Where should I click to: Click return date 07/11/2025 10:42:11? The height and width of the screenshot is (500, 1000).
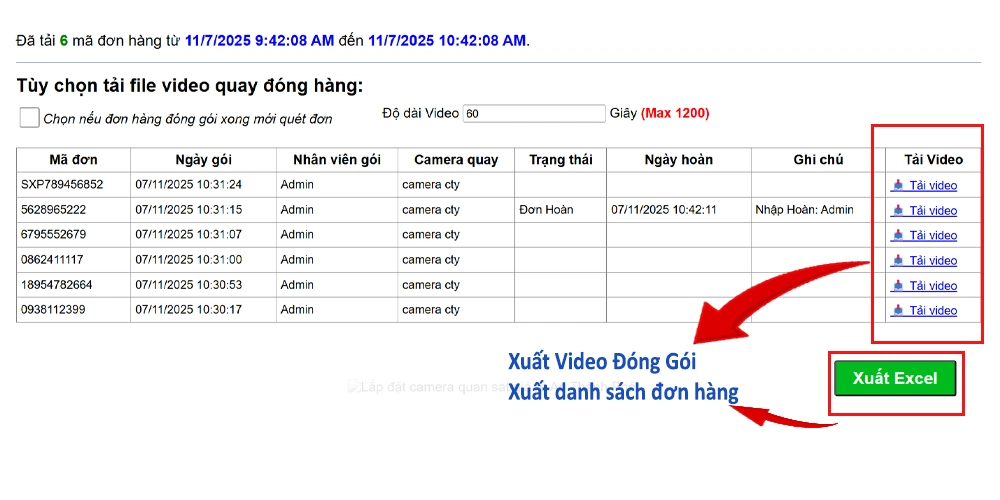[x=664, y=210]
